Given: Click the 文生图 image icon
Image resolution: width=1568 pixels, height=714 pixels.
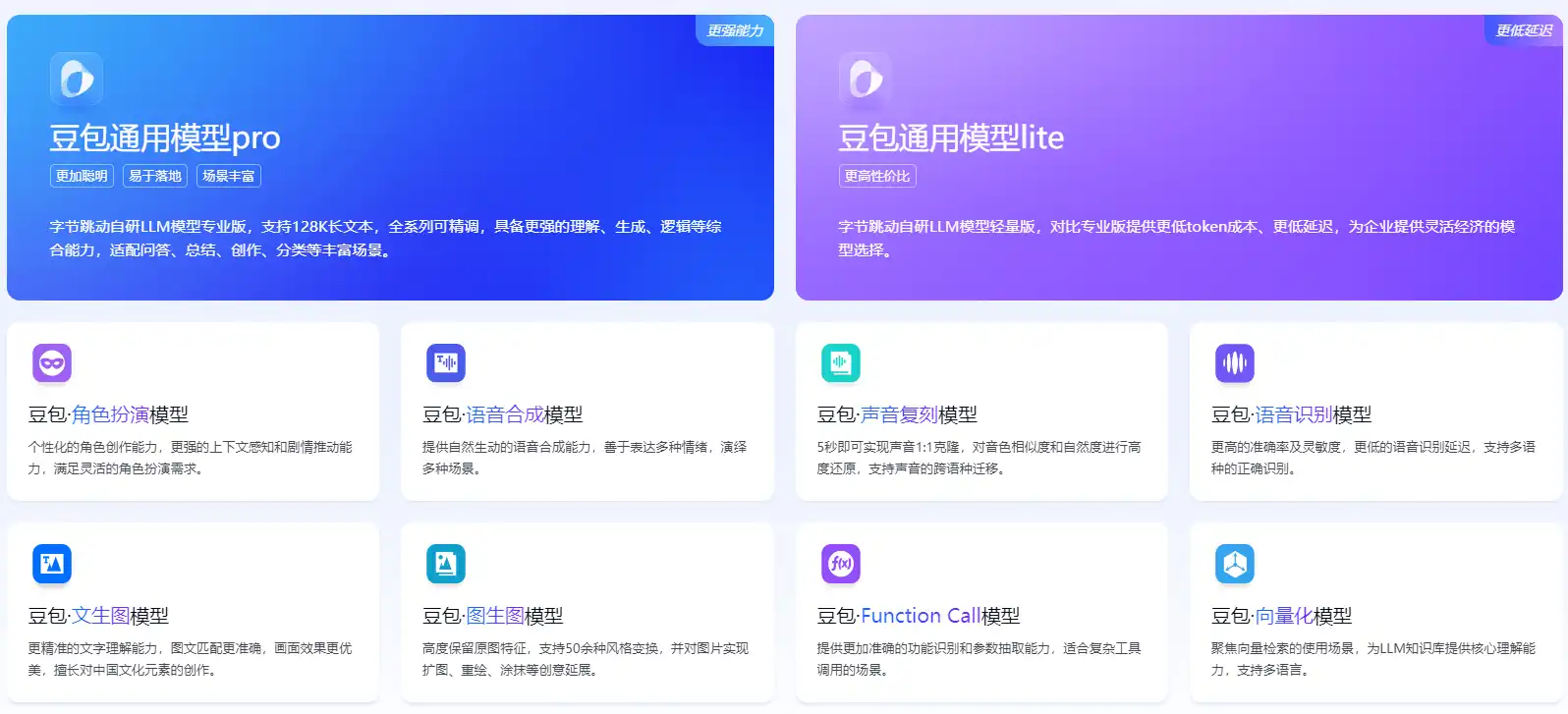Looking at the screenshot, I should [x=52, y=564].
